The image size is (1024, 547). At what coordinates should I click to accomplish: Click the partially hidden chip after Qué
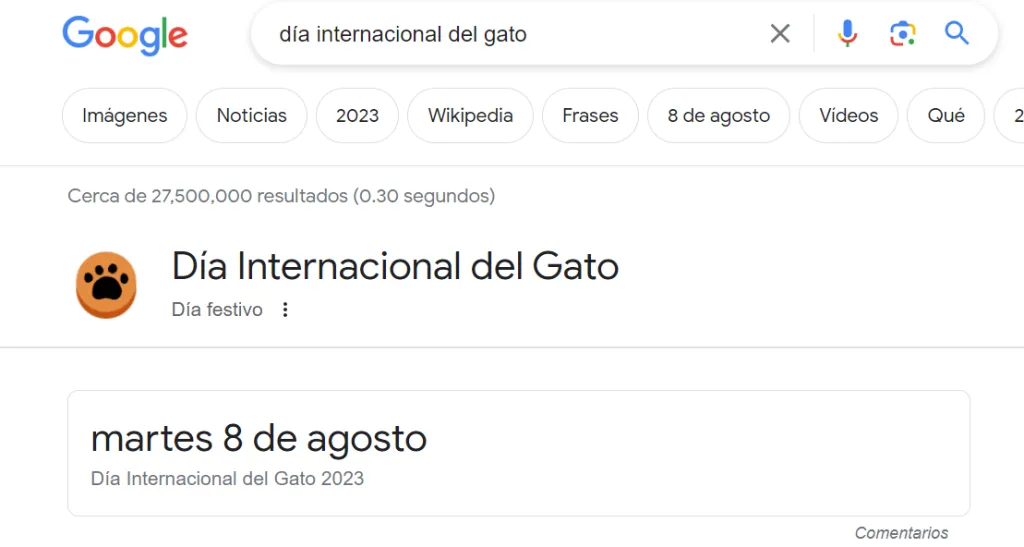pos(1012,116)
